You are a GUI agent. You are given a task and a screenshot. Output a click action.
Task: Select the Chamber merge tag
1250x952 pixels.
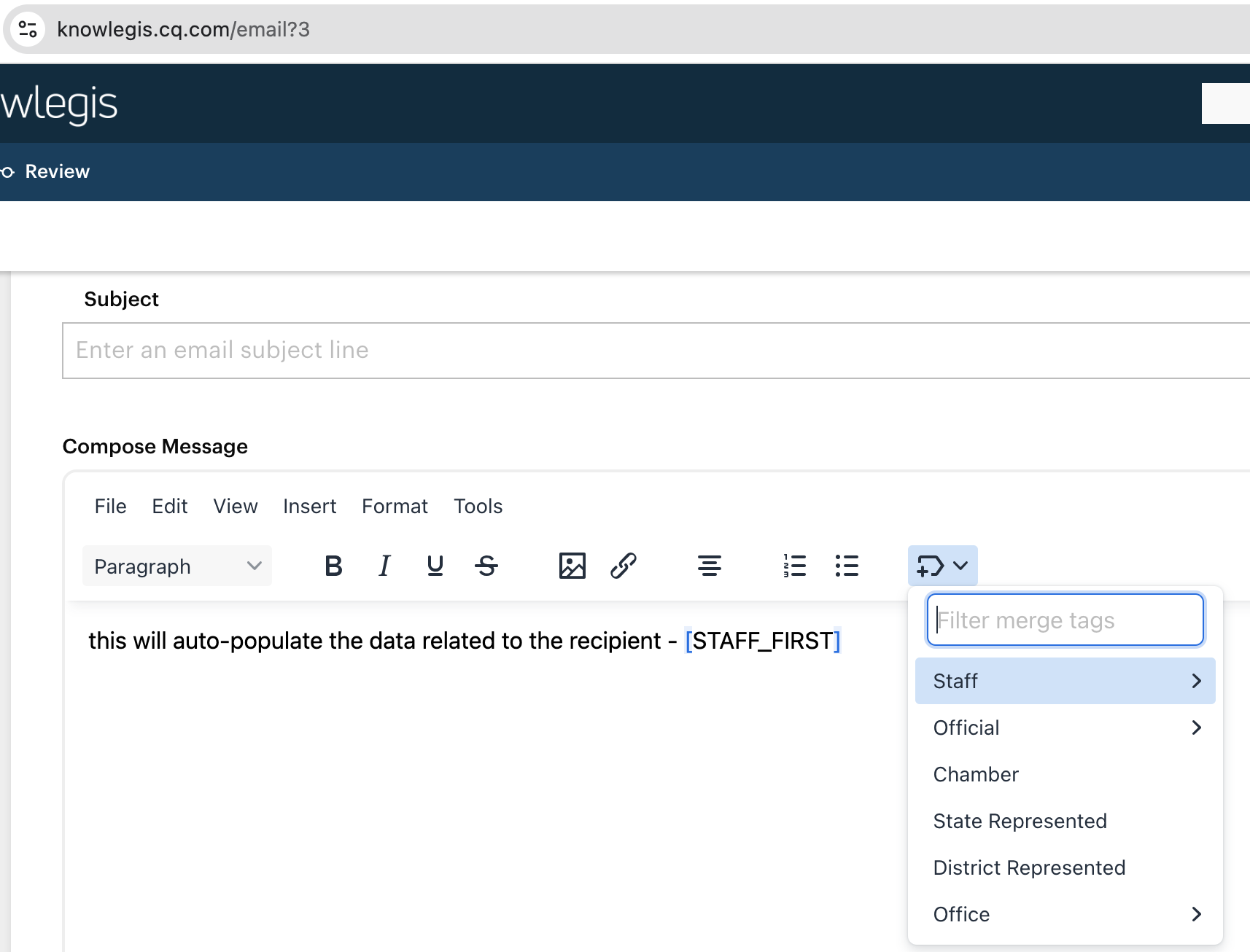(976, 774)
